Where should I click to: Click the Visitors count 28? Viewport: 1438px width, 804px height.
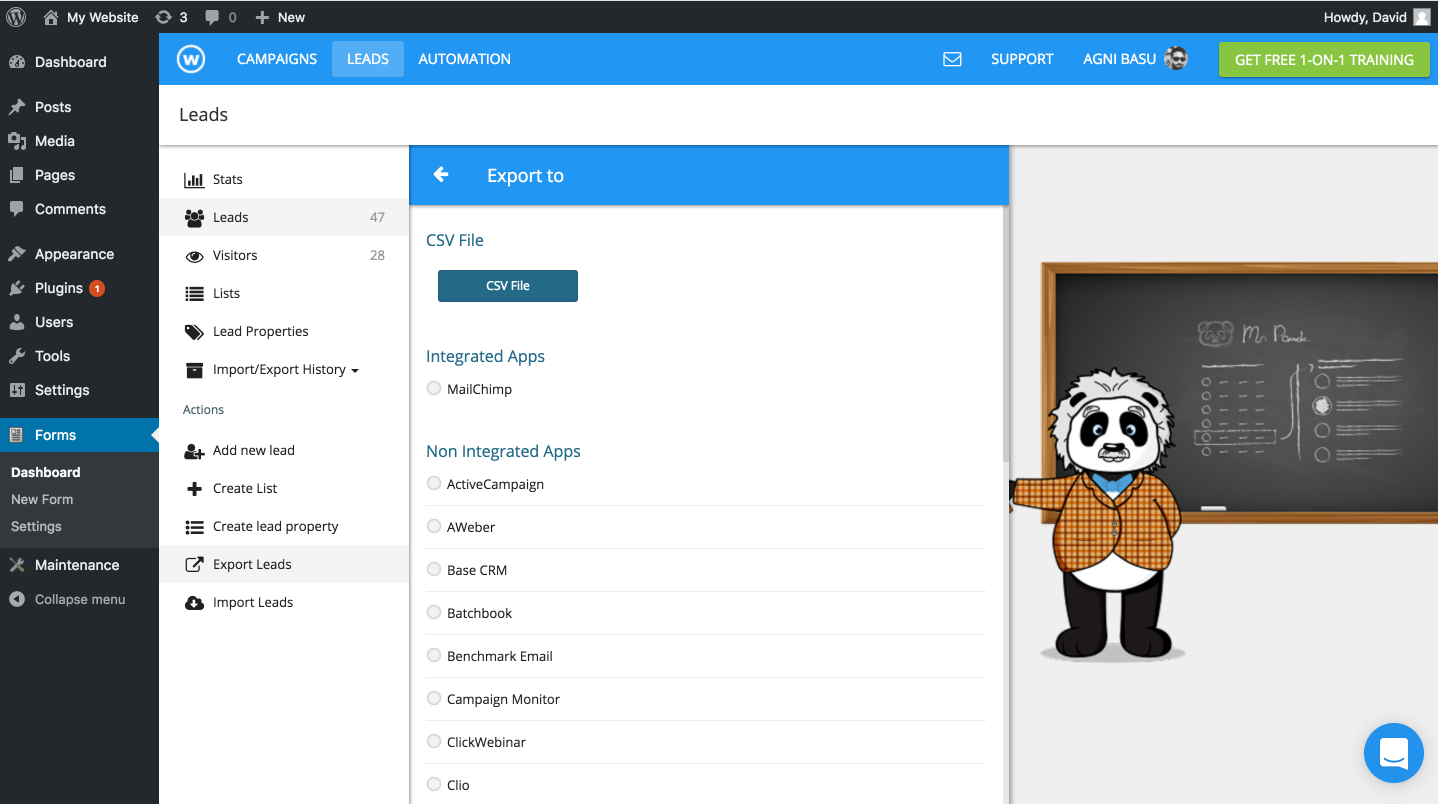click(377, 255)
